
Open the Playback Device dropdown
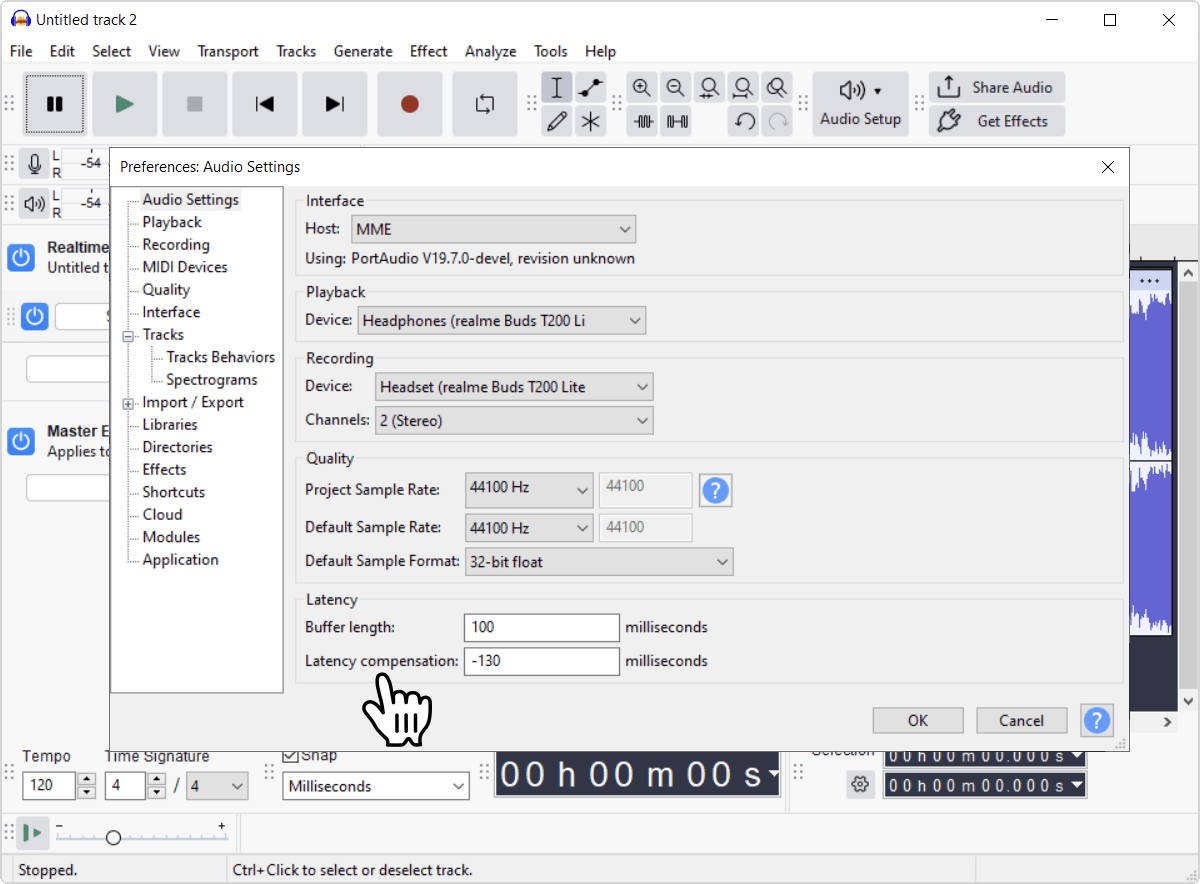click(502, 321)
